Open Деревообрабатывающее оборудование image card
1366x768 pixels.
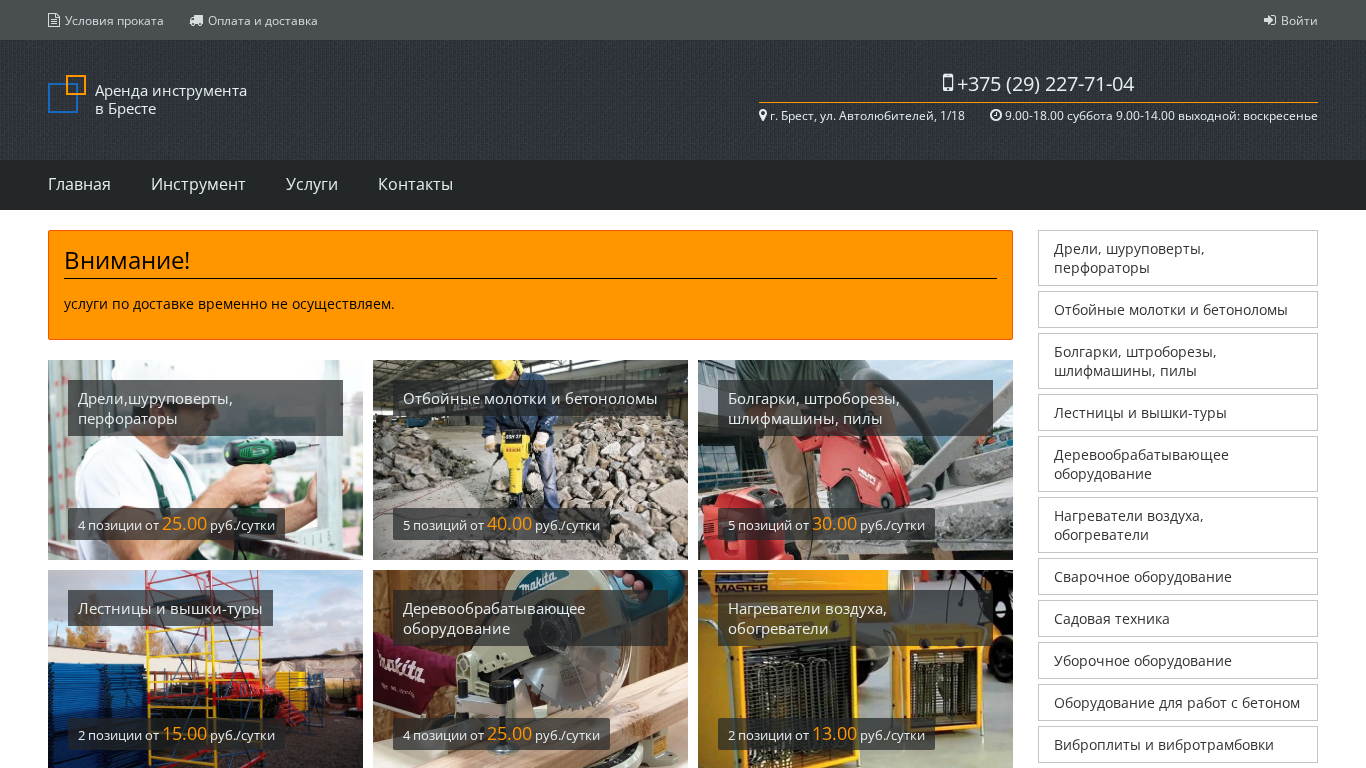(530, 669)
